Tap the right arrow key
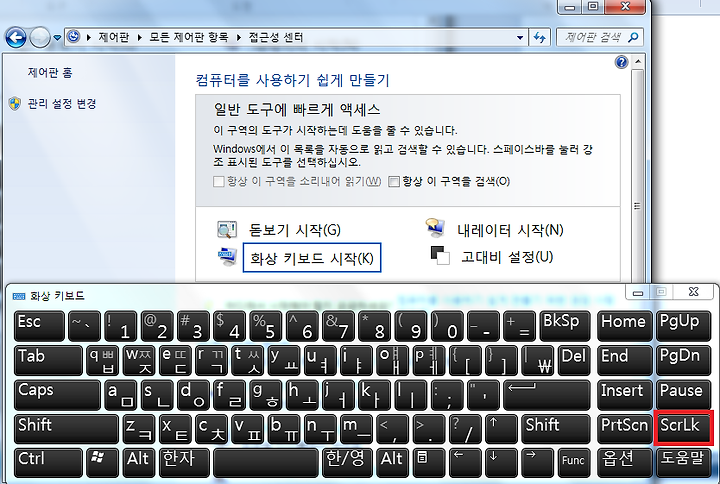The image size is (720, 484). [x=538, y=463]
